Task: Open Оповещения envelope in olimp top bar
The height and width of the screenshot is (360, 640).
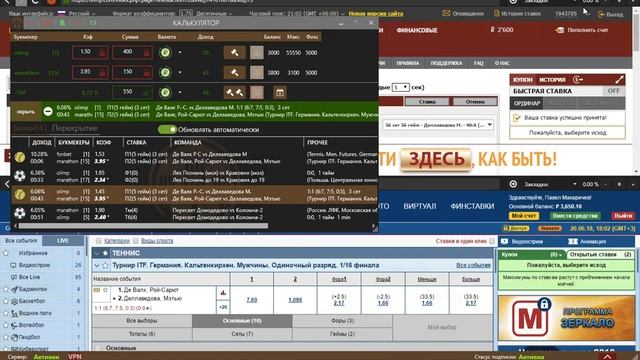Action: point(446,13)
